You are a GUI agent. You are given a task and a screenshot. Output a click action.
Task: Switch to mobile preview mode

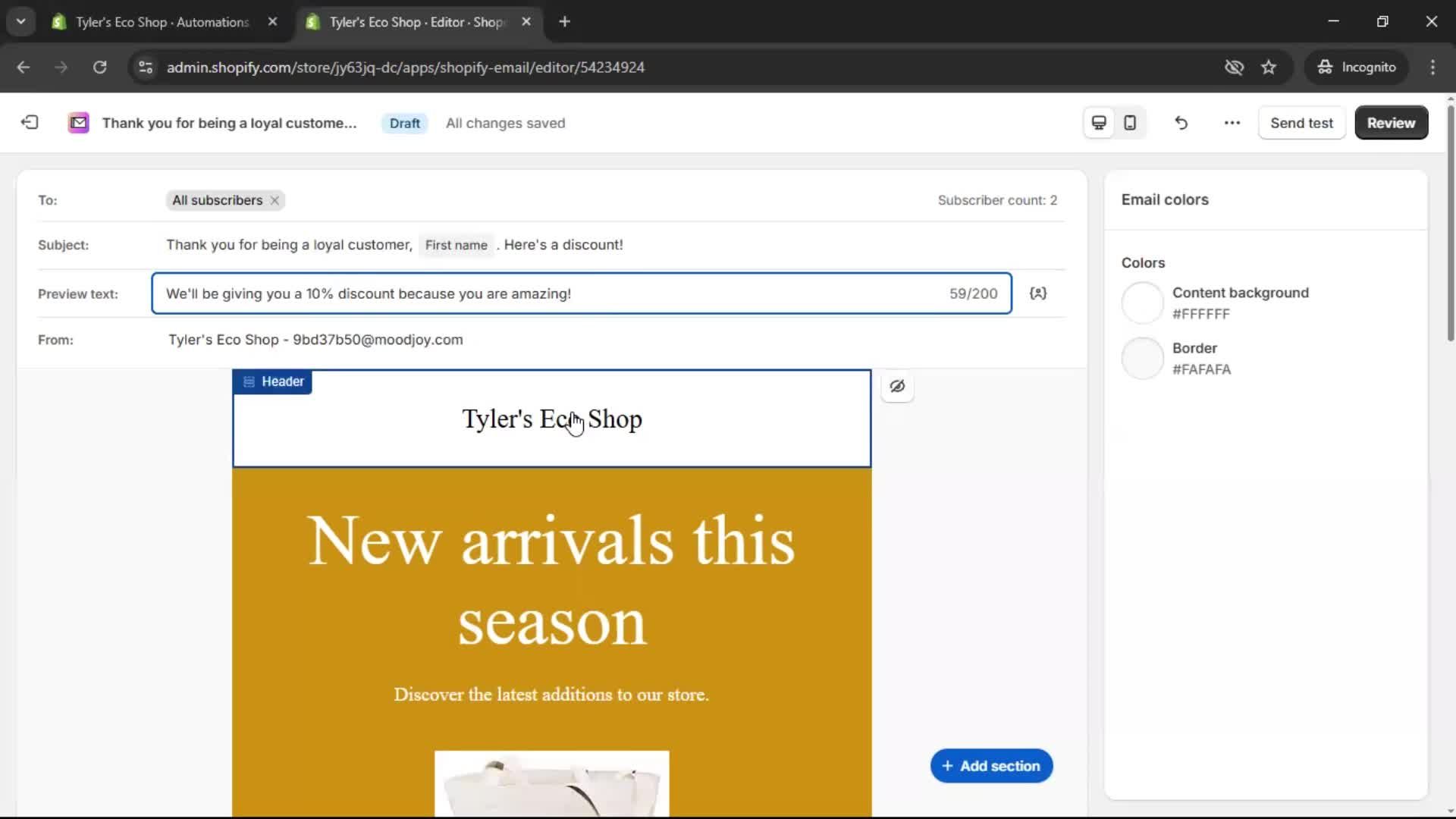(x=1129, y=122)
